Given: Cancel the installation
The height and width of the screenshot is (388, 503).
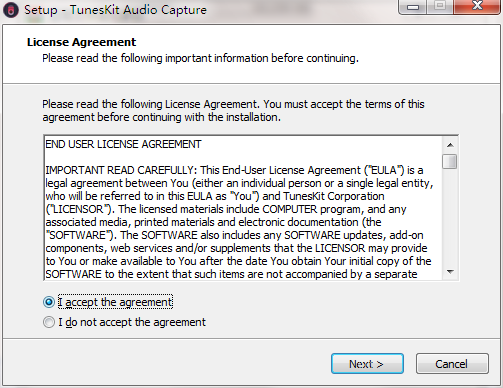Looking at the screenshot, I should click(x=452, y=364).
